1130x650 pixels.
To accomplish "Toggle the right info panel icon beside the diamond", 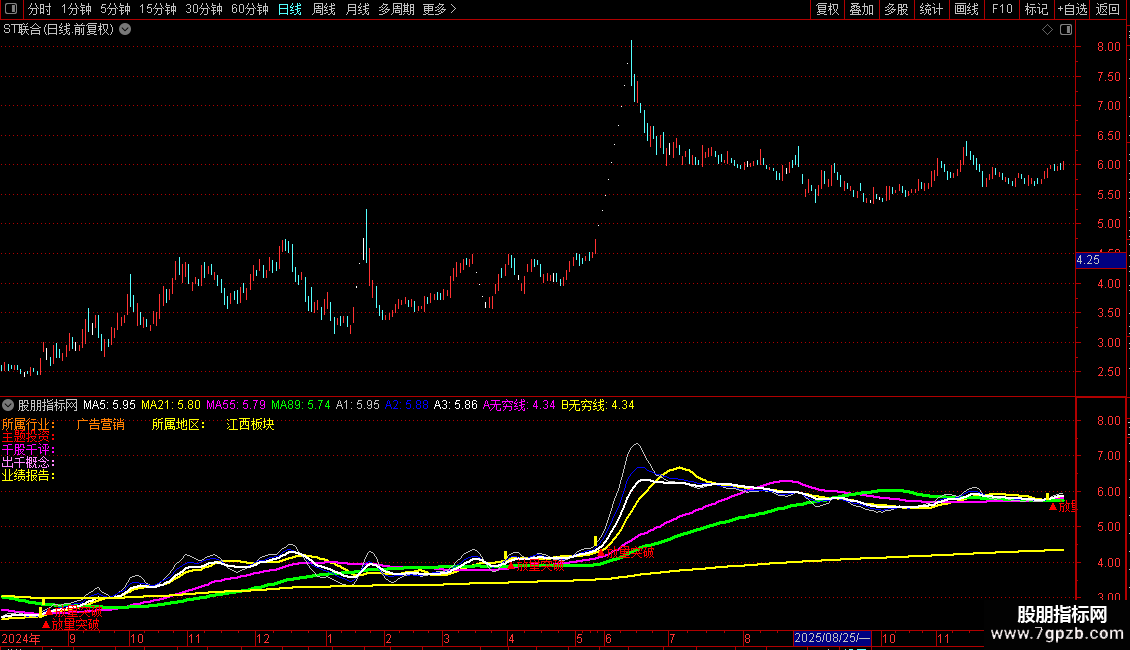I will (x=1066, y=30).
